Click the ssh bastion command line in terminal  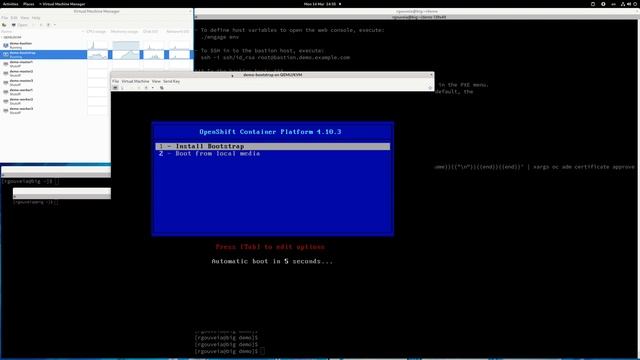275,58
